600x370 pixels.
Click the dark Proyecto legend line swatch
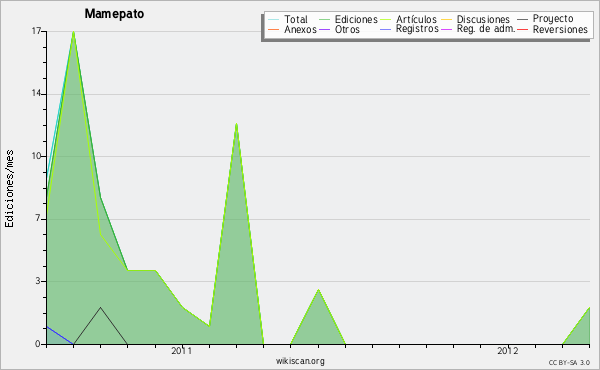522,19
